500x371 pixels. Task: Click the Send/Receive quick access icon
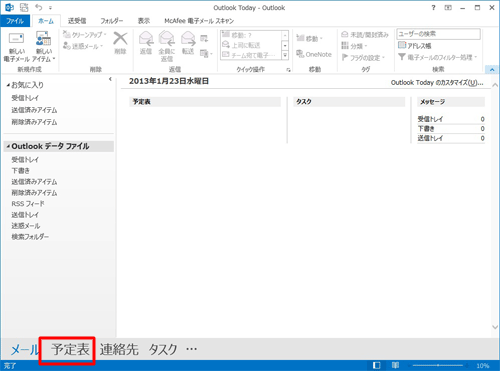(24, 7)
